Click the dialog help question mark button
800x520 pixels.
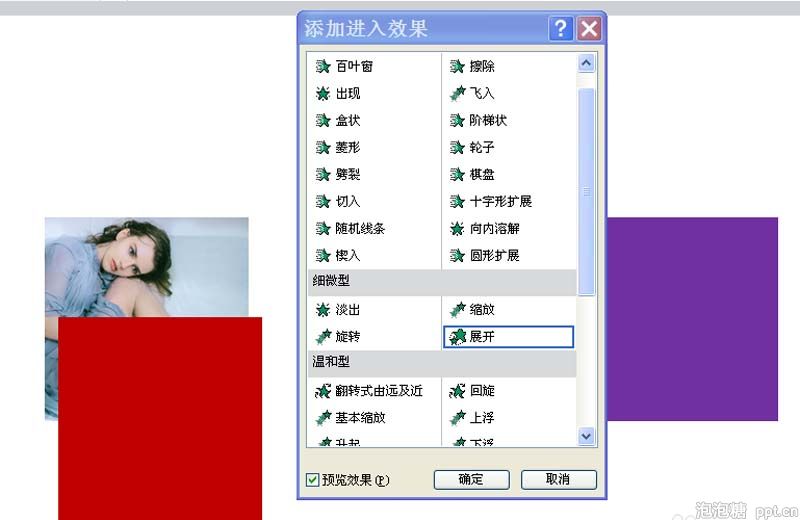(561, 28)
